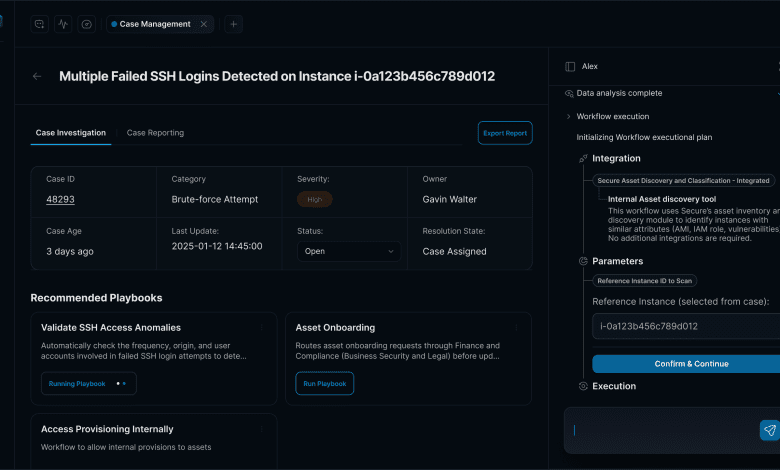Open options menu on Access Provisioning Internally card

262,429
